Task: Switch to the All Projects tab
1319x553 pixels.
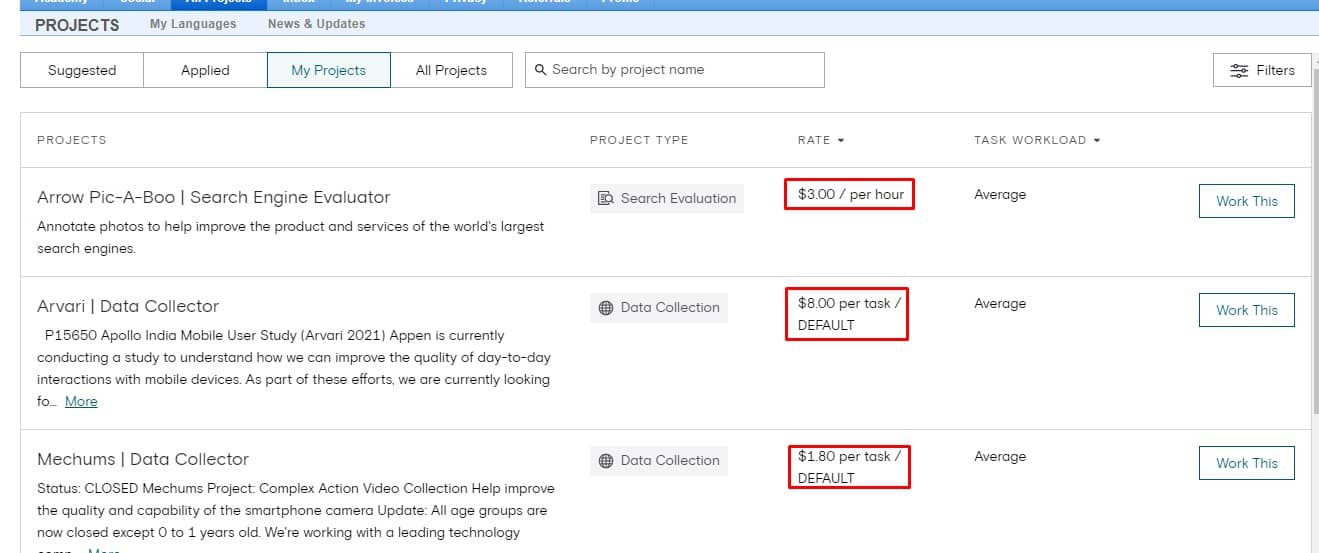Action: pyautogui.click(x=451, y=70)
